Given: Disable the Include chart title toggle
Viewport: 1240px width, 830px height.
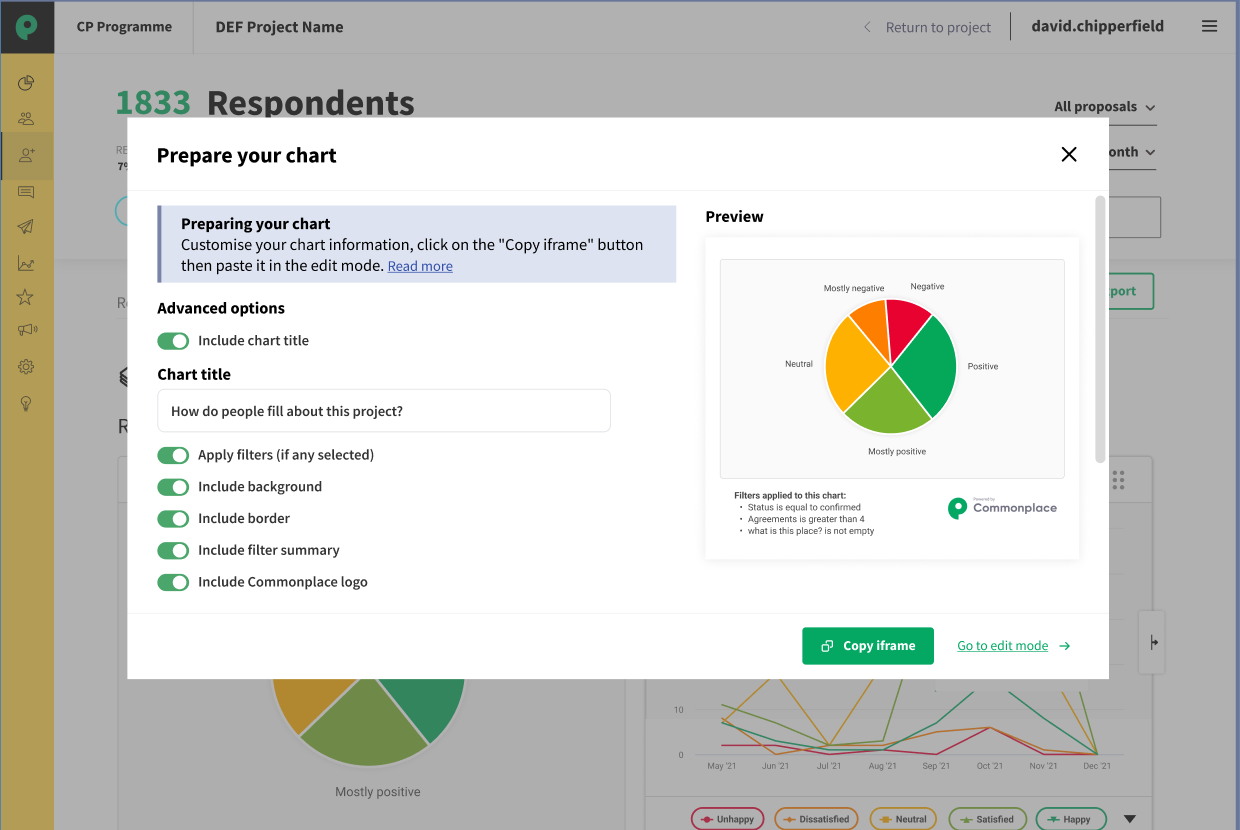Looking at the screenshot, I should click(x=173, y=341).
